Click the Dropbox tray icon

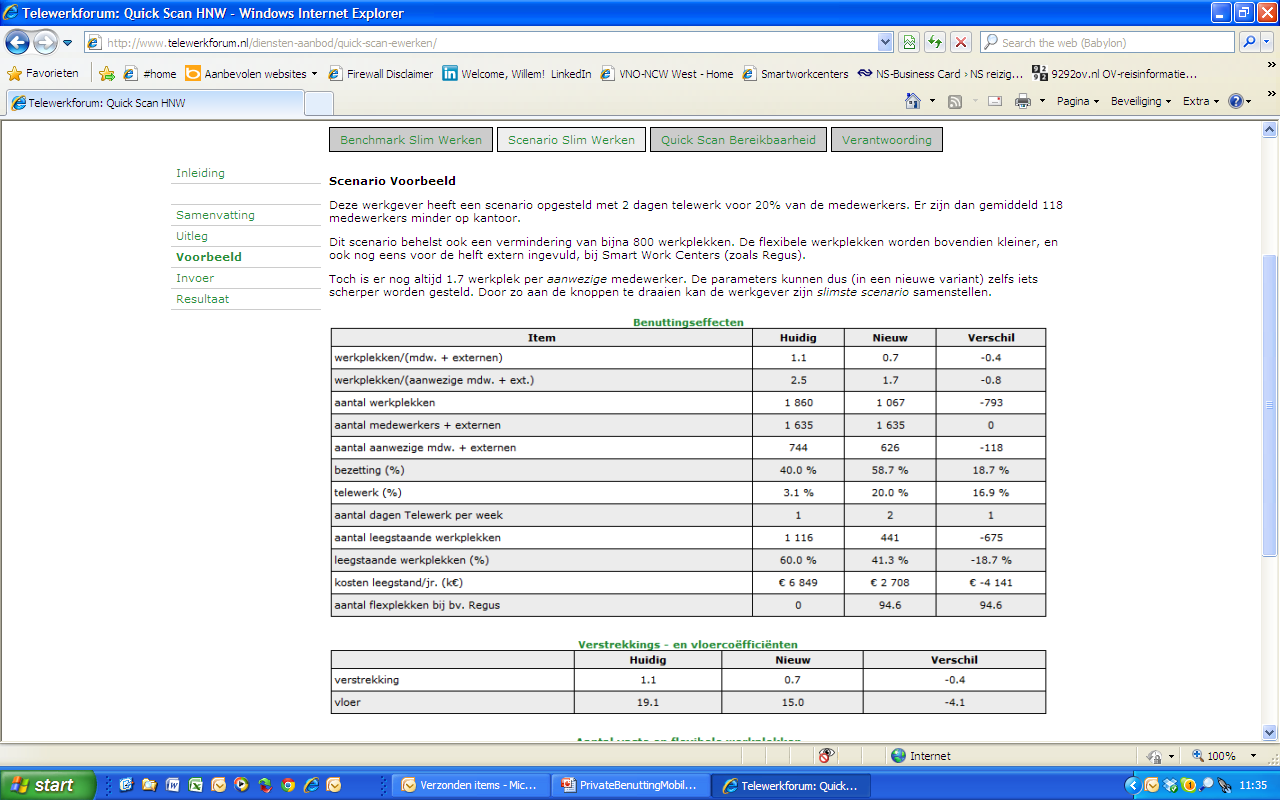click(1171, 785)
